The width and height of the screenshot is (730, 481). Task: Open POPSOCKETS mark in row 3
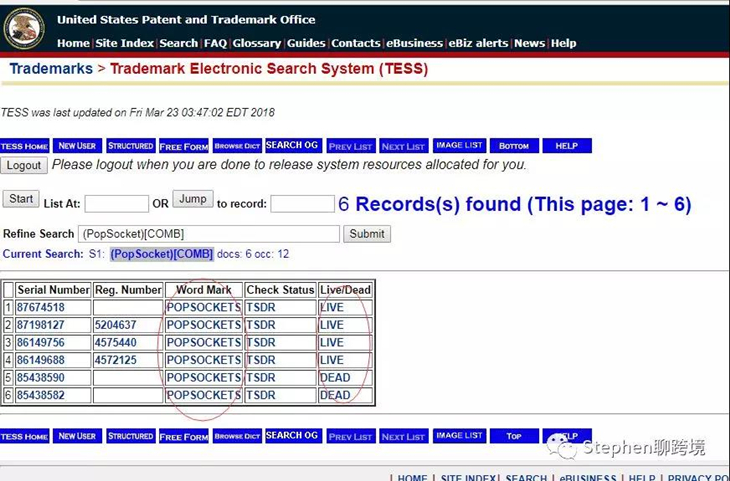coord(203,343)
